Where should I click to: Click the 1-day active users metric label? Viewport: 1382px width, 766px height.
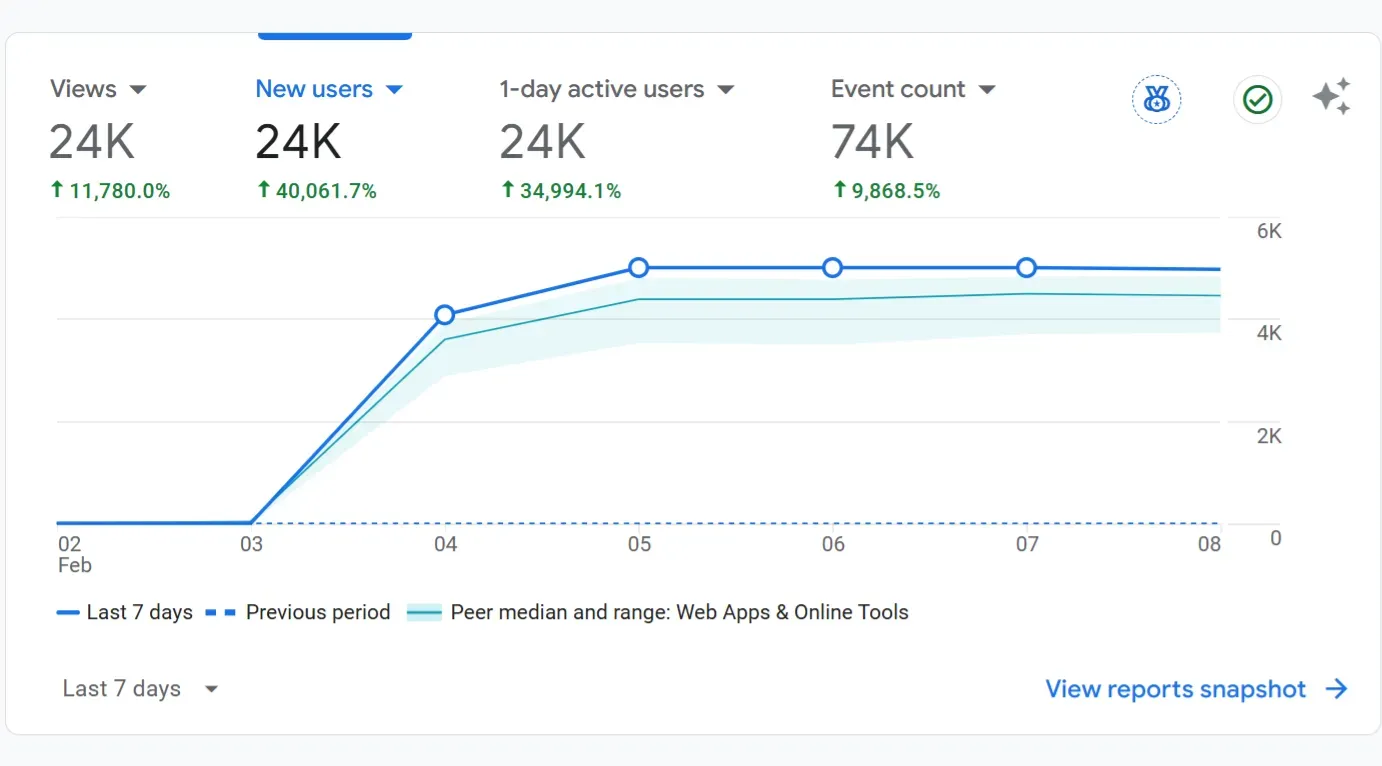601,89
